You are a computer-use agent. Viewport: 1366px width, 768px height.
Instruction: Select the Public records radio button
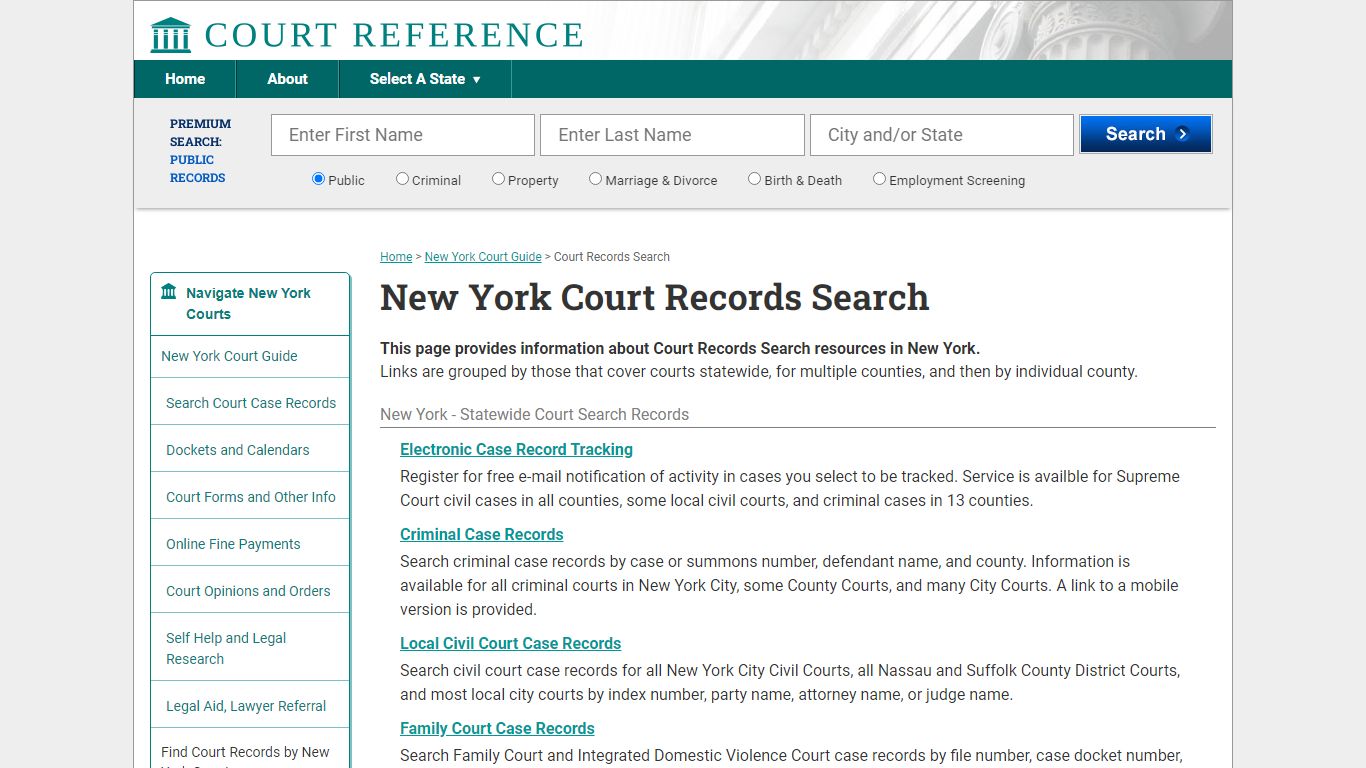point(317,177)
